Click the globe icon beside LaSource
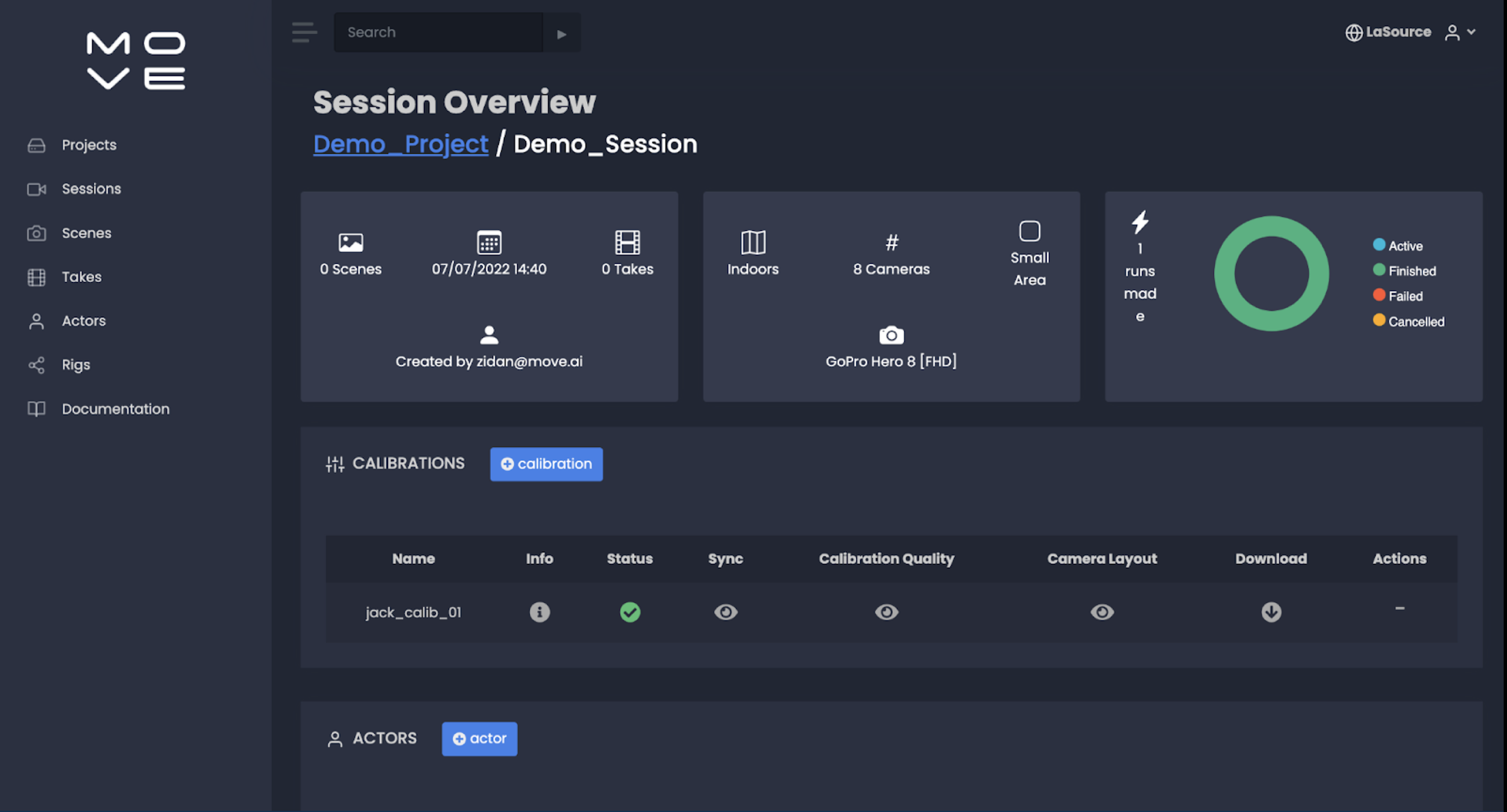1507x812 pixels. 1353,33
